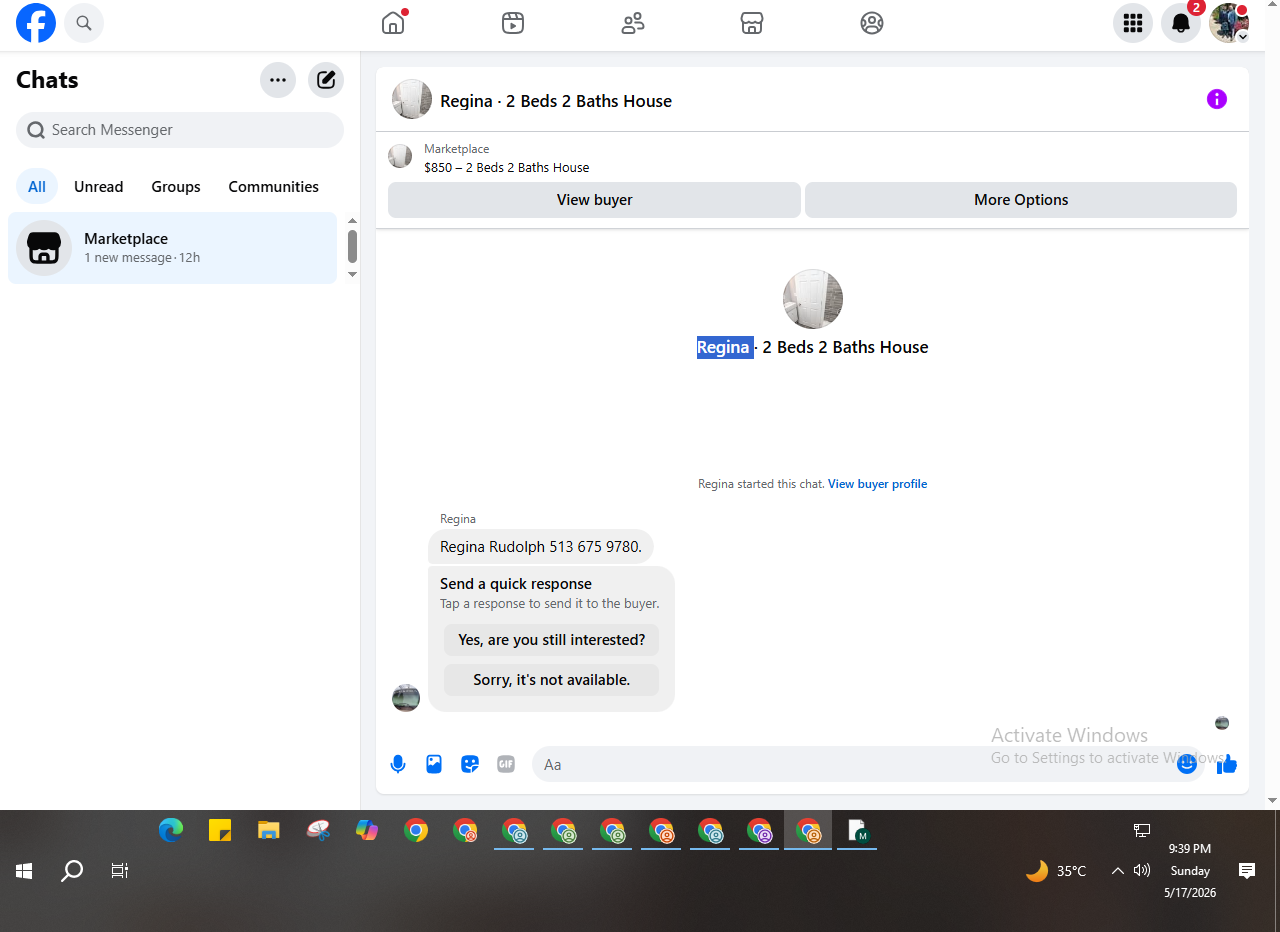This screenshot has width=1280, height=932.
Task: Send quick reply Sorry, it's not available
Action: coord(552,680)
